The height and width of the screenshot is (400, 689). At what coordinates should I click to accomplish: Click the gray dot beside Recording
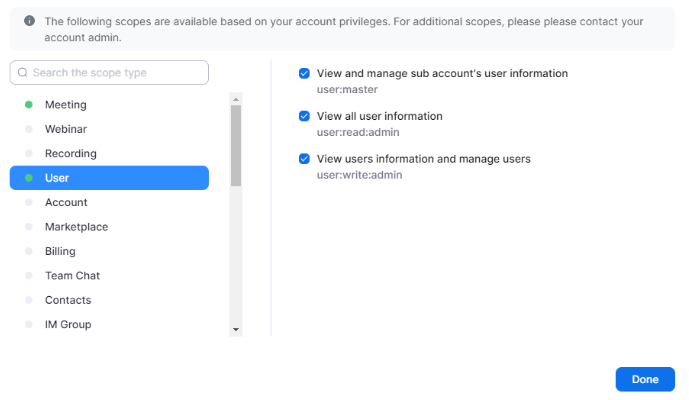coord(29,153)
